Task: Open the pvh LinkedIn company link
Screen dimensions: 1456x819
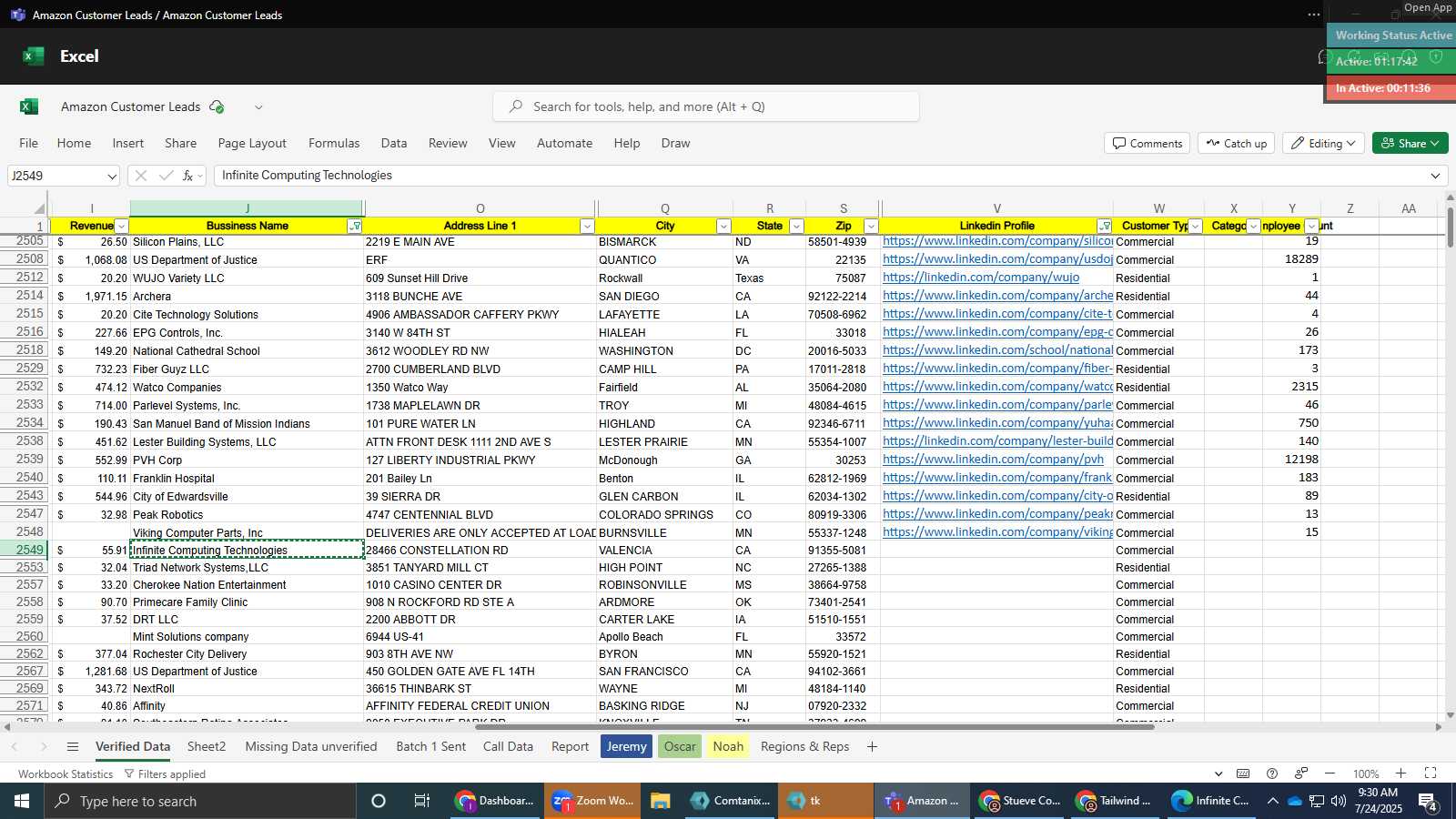Action: coord(993,460)
